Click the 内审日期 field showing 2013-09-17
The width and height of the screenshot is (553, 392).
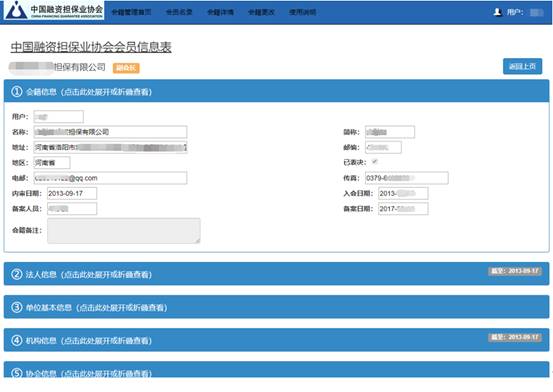[72, 193]
